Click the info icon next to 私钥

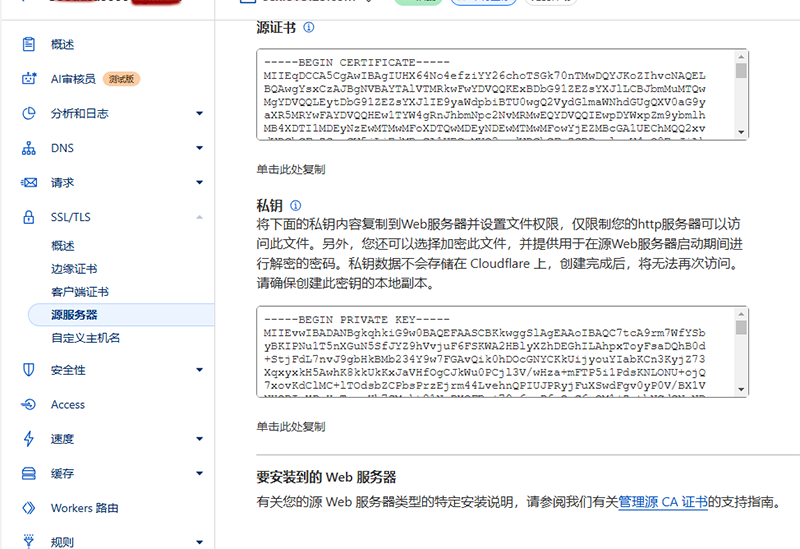295,205
